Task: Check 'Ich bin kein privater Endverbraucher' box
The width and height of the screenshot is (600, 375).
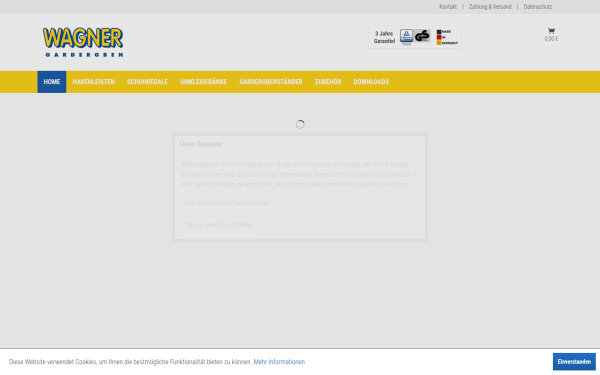Action: click(184, 202)
